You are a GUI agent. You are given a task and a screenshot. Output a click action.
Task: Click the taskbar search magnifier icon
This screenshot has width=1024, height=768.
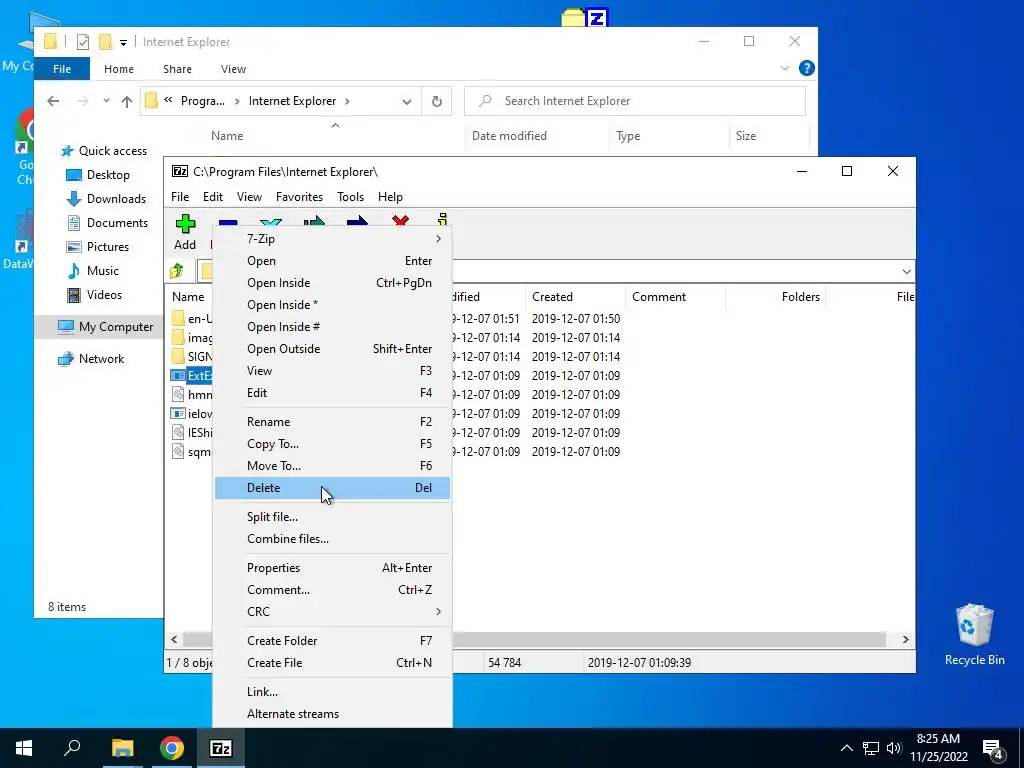tap(72, 748)
